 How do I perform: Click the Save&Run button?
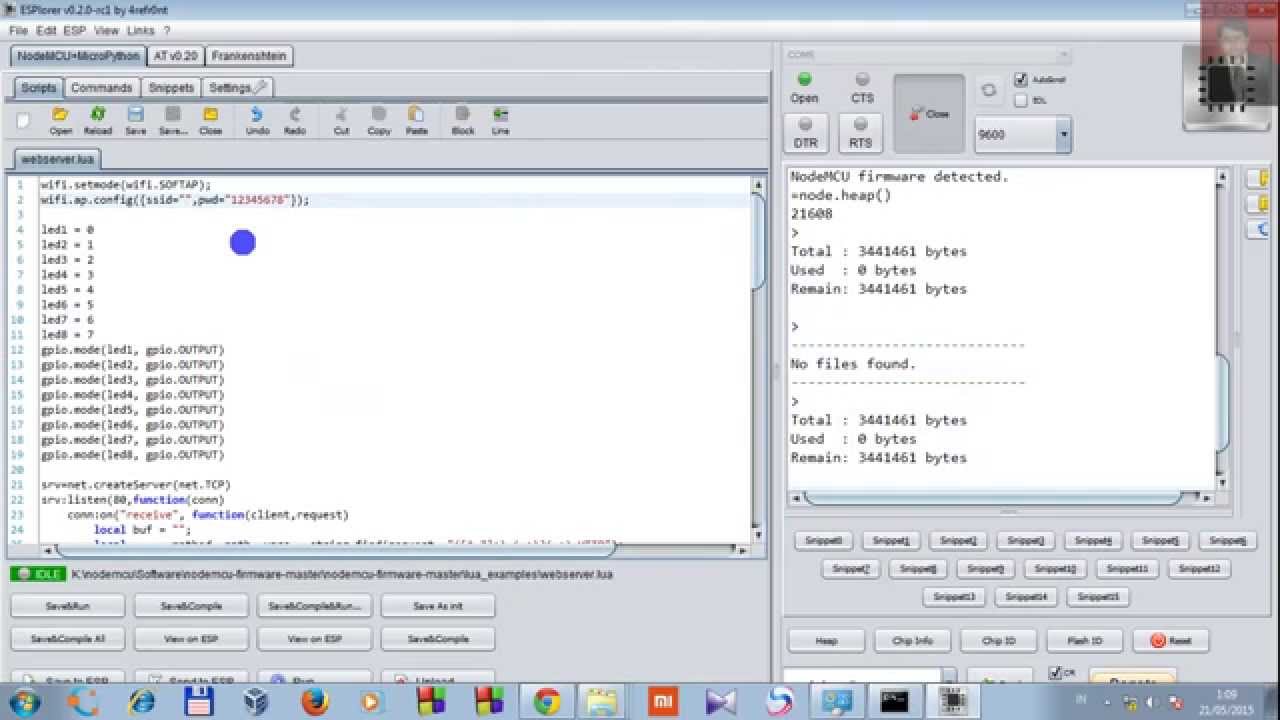(68, 606)
